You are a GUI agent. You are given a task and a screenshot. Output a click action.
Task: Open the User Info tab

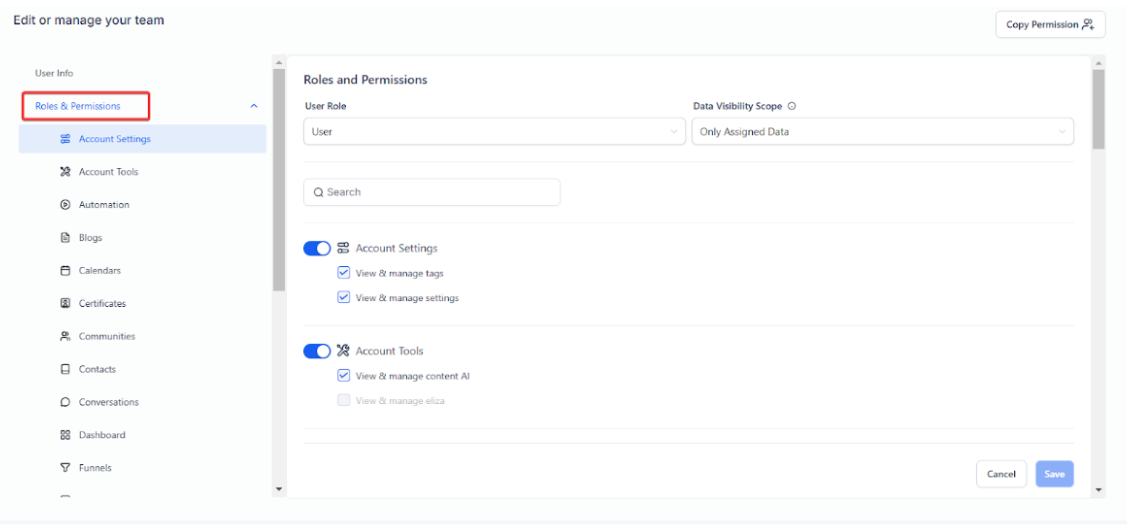pos(54,73)
